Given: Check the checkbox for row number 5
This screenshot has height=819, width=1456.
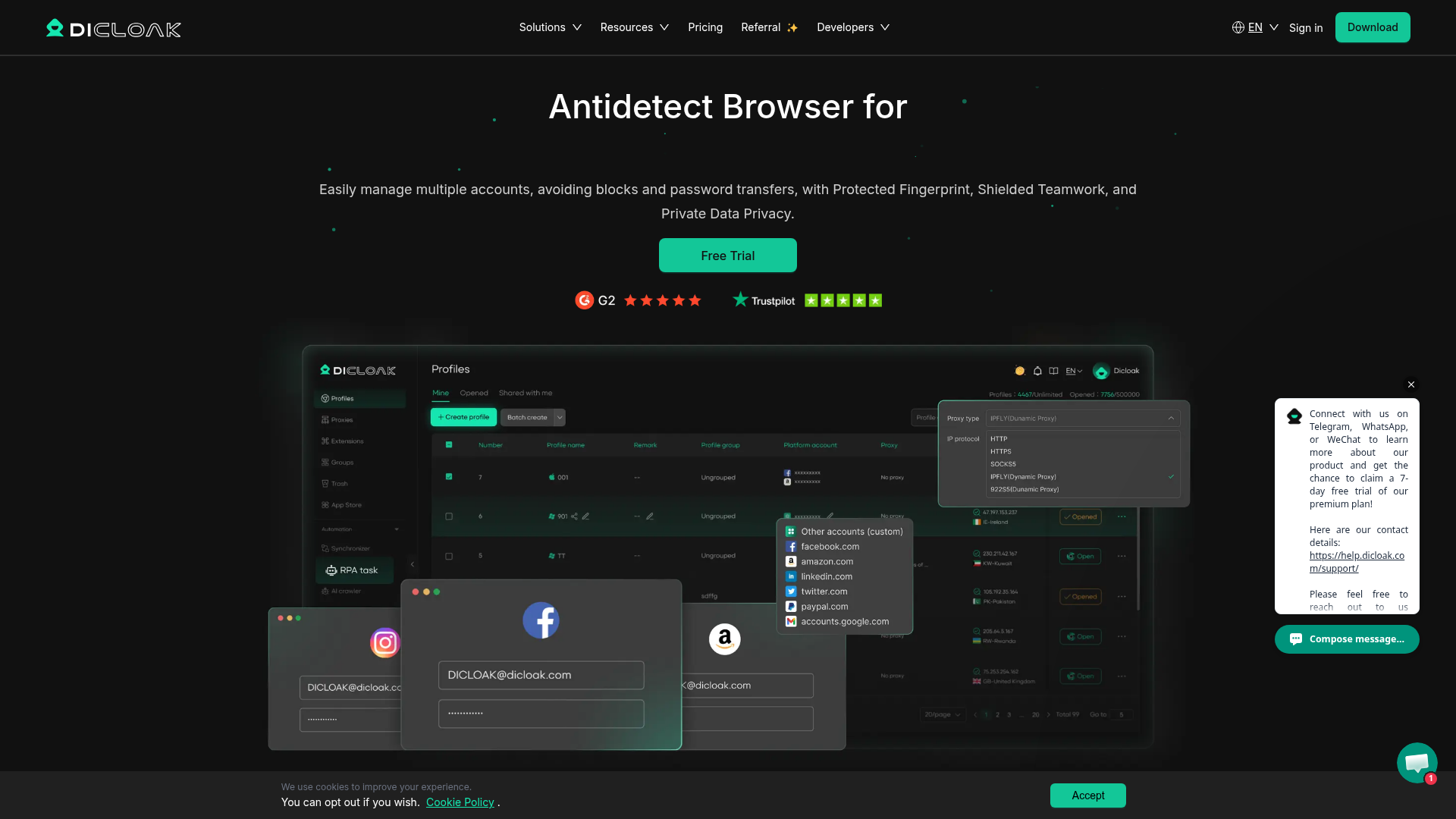Looking at the screenshot, I should coord(449,556).
